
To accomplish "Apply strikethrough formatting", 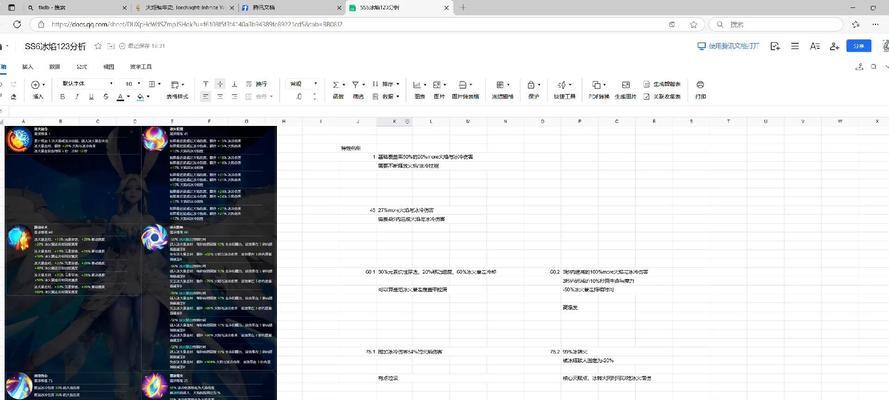I will (106, 97).
